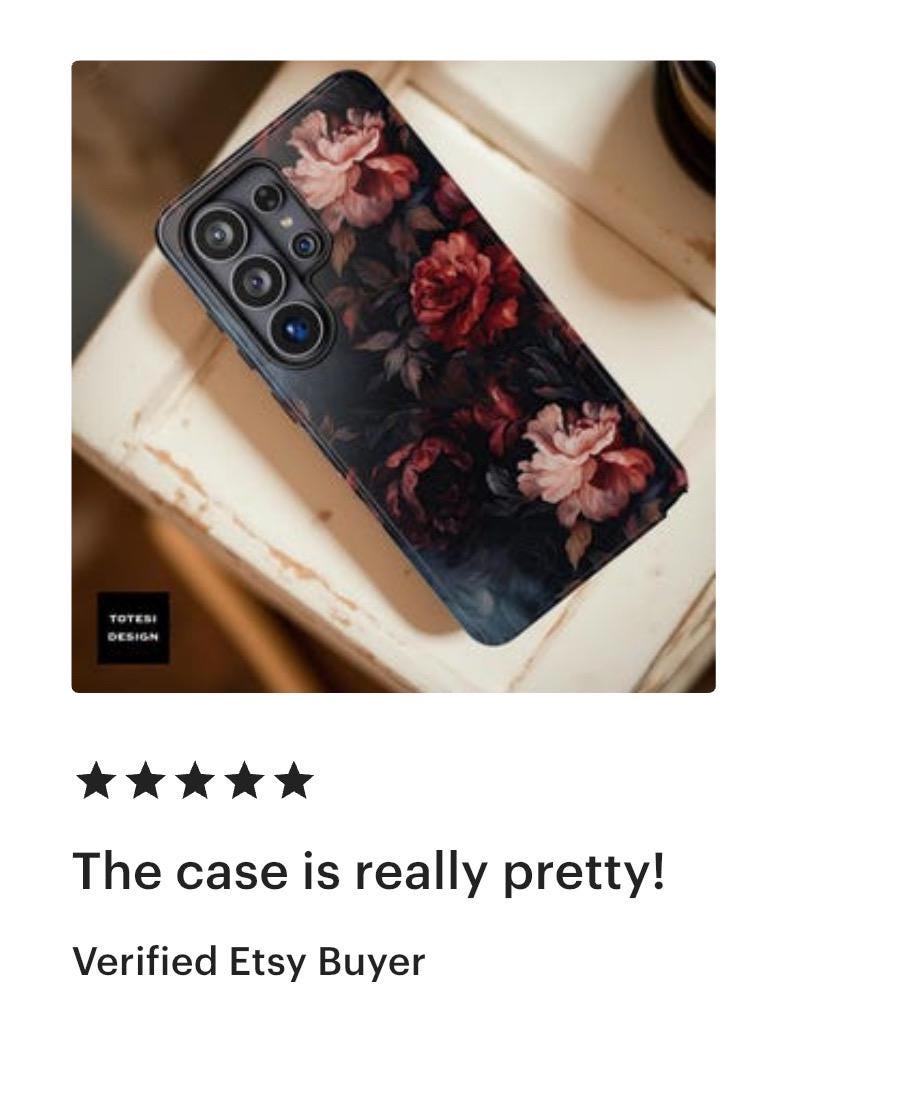Click the fourth rating star

[x=244, y=781]
